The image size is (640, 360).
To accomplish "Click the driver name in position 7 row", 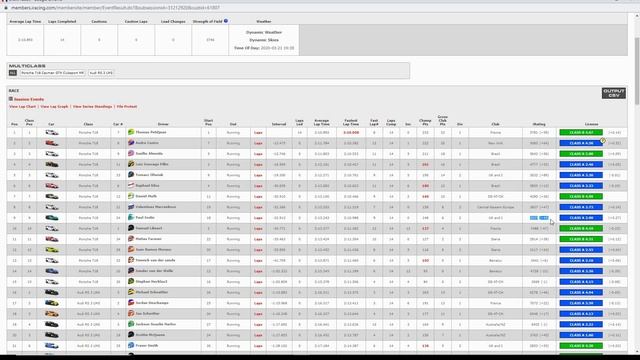I will point(146,196).
